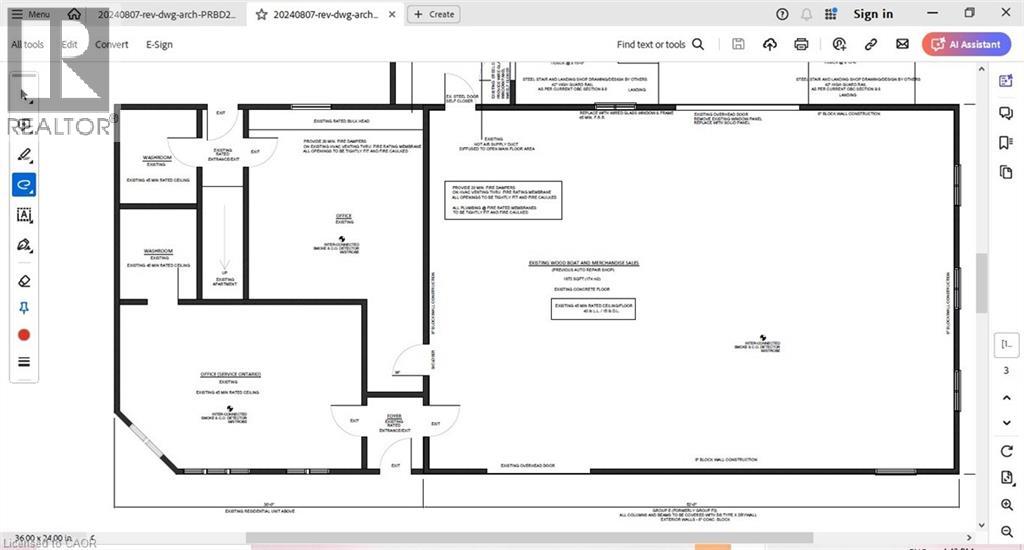This screenshot has height=550, width=1024.
Task: Open the E-Sign menu item
Action: 159,44
